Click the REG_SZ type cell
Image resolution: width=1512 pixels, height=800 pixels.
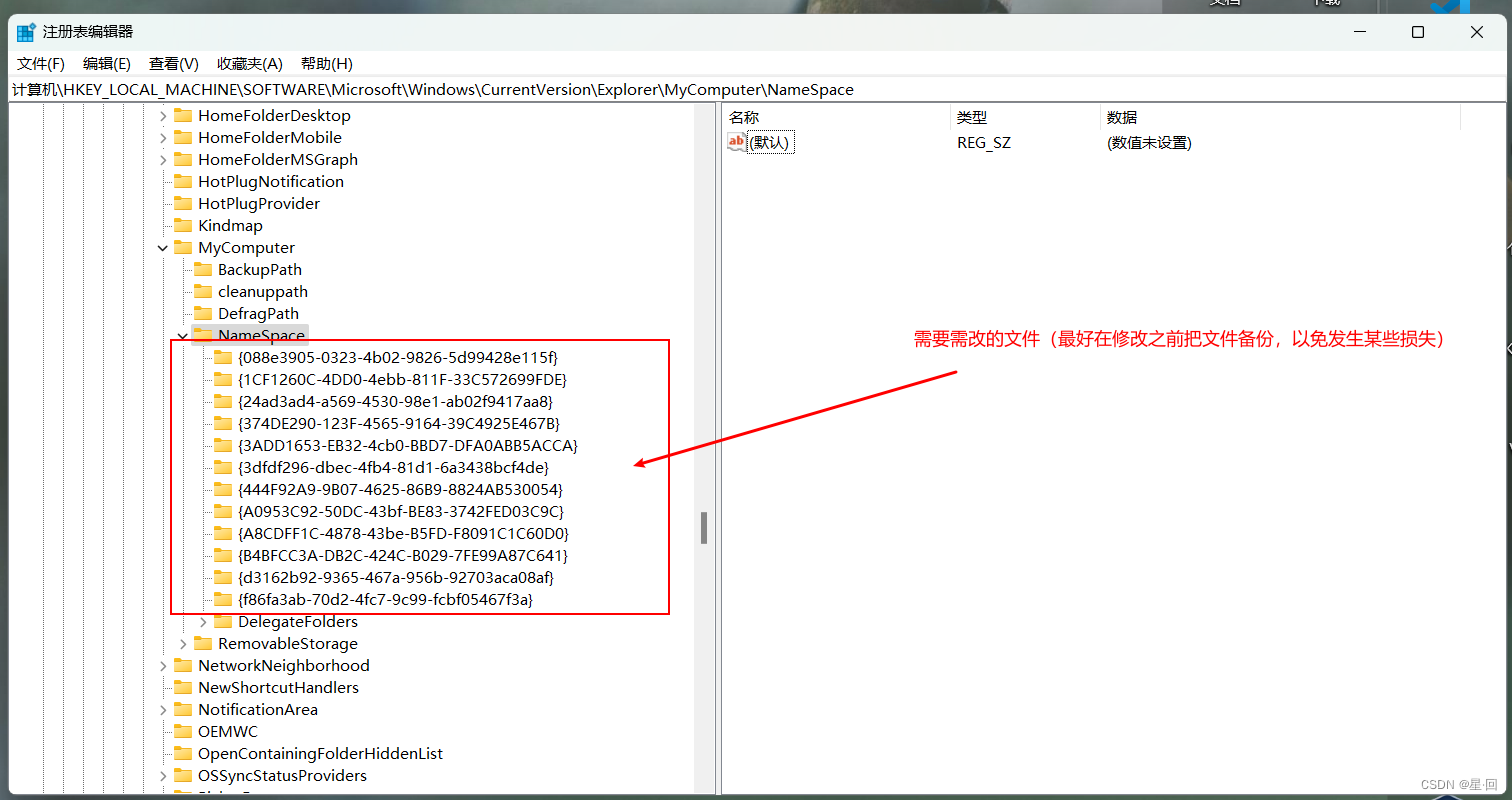(984, 143)
